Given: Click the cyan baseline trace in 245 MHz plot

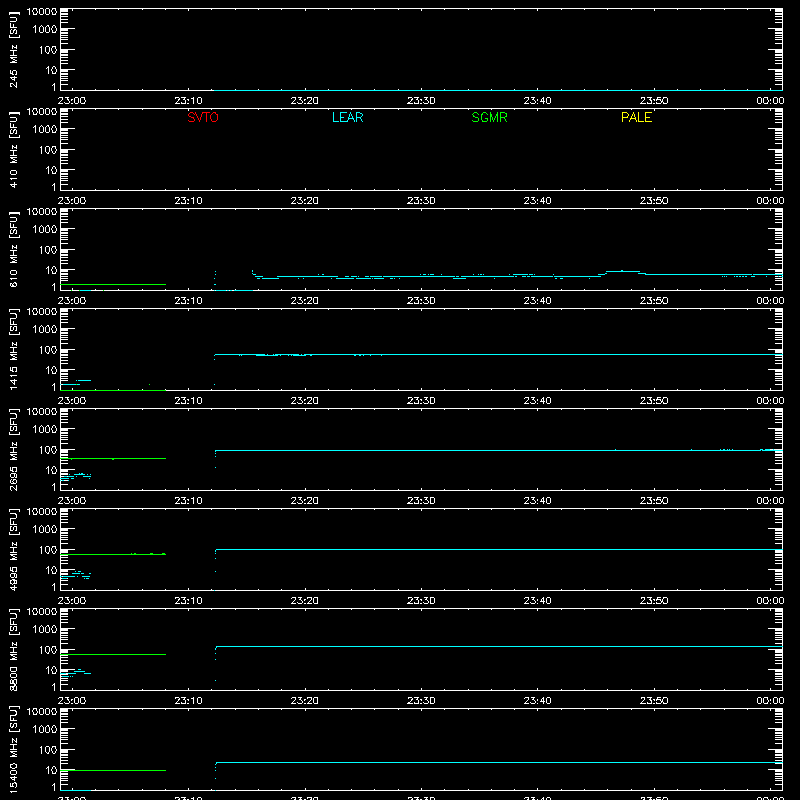Looking at the screenshot, I should pos(498,90).
